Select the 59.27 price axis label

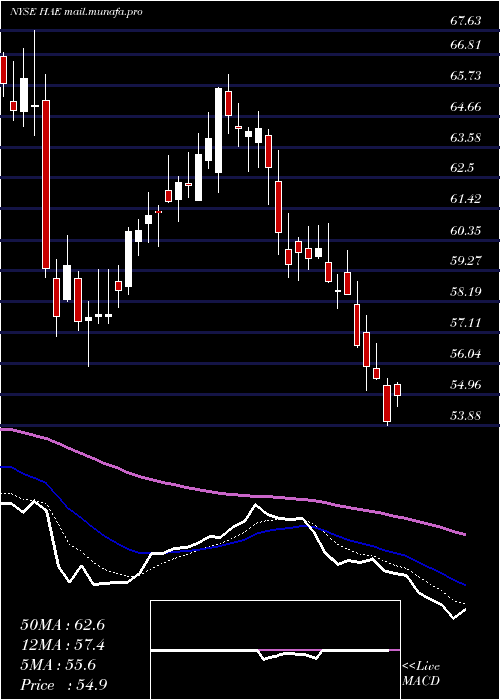click(x=465, y=260)
